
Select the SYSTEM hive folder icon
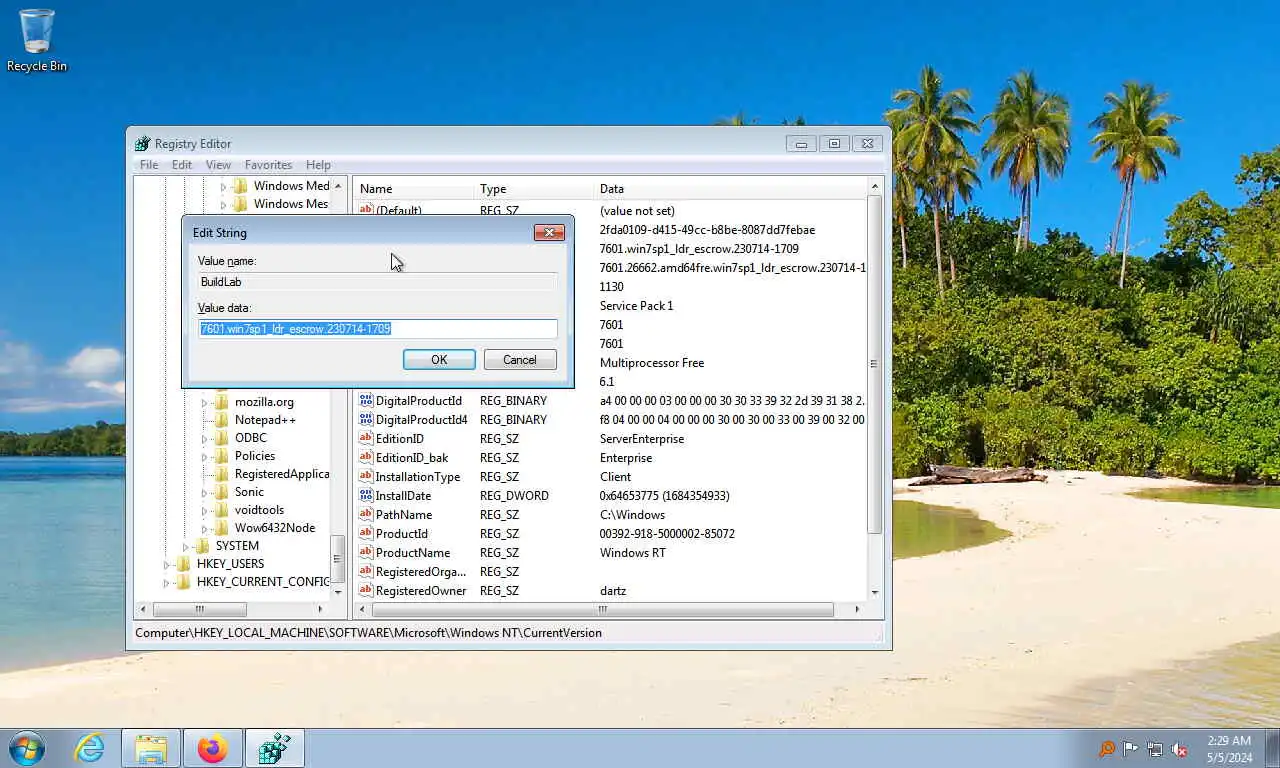point(202,546)
